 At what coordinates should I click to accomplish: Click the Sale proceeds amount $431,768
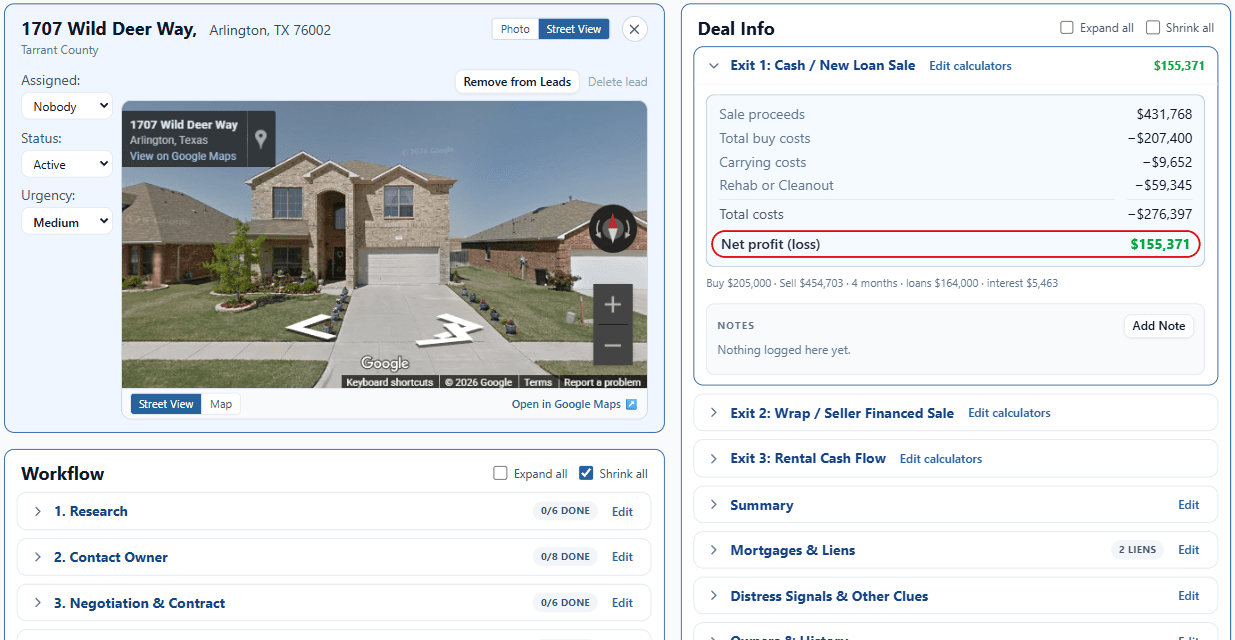coord(1164,115)
